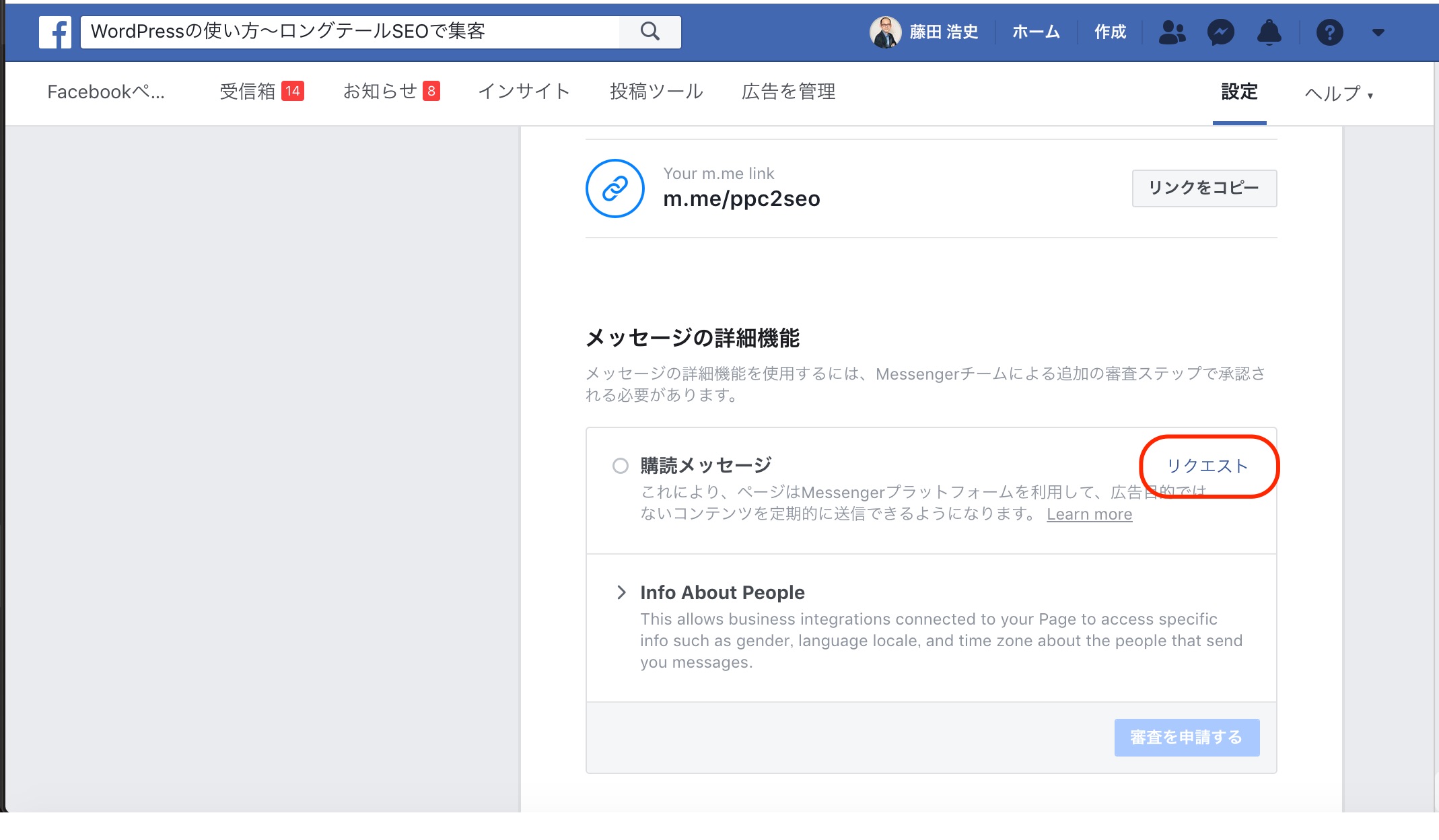Click the m.me link chain icon
Viewport: 1439px width, 840px height.
click(x=615, y=188)
